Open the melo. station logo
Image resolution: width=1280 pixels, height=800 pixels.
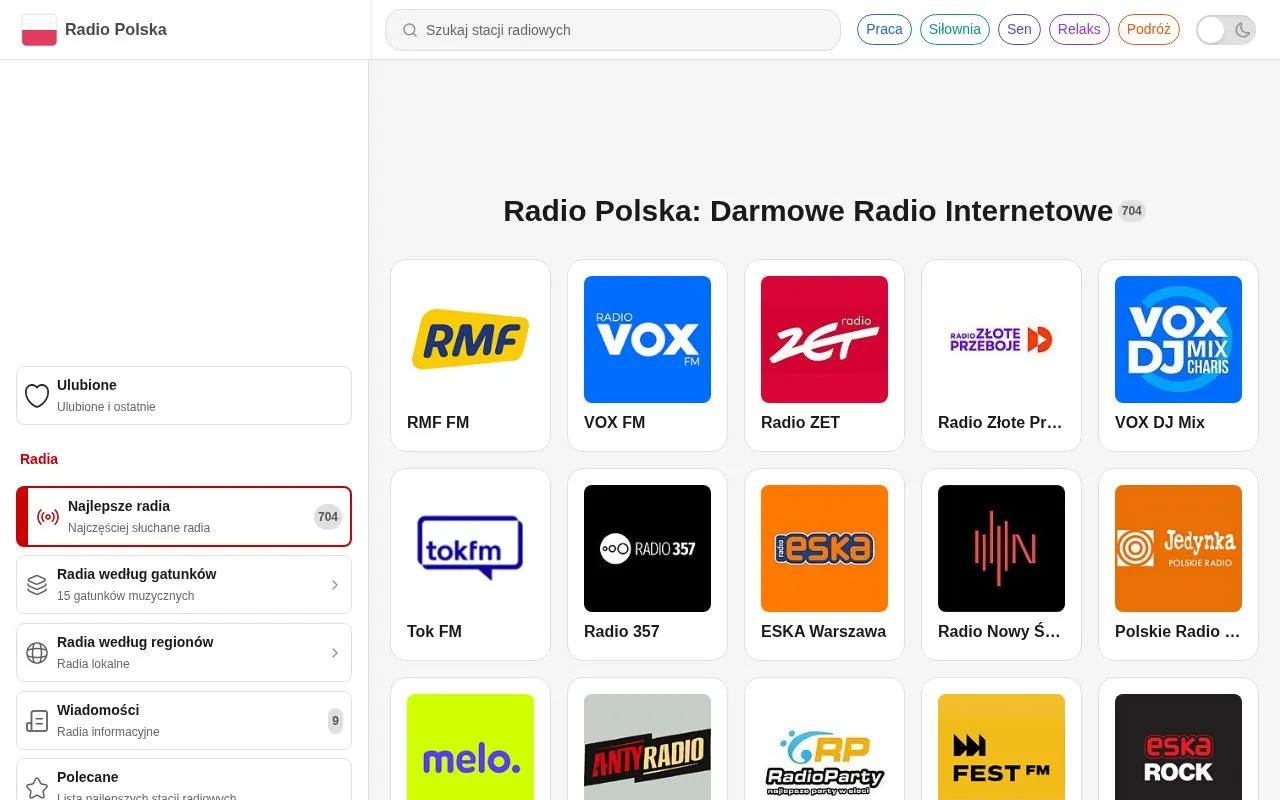pos(470,747)
